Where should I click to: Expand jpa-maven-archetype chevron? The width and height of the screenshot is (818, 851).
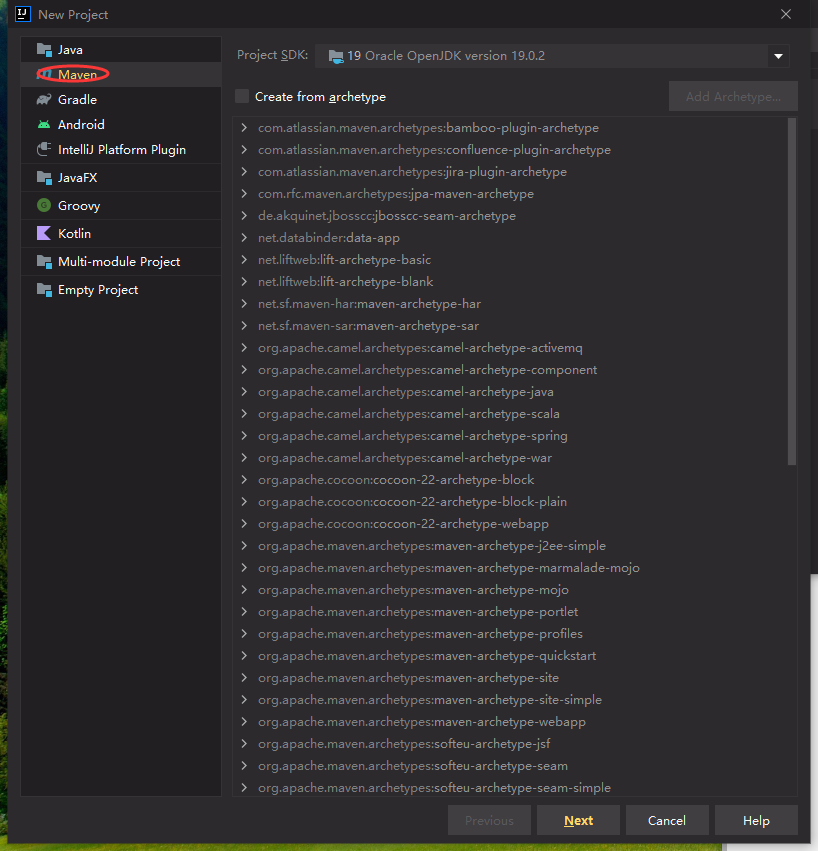244,194
